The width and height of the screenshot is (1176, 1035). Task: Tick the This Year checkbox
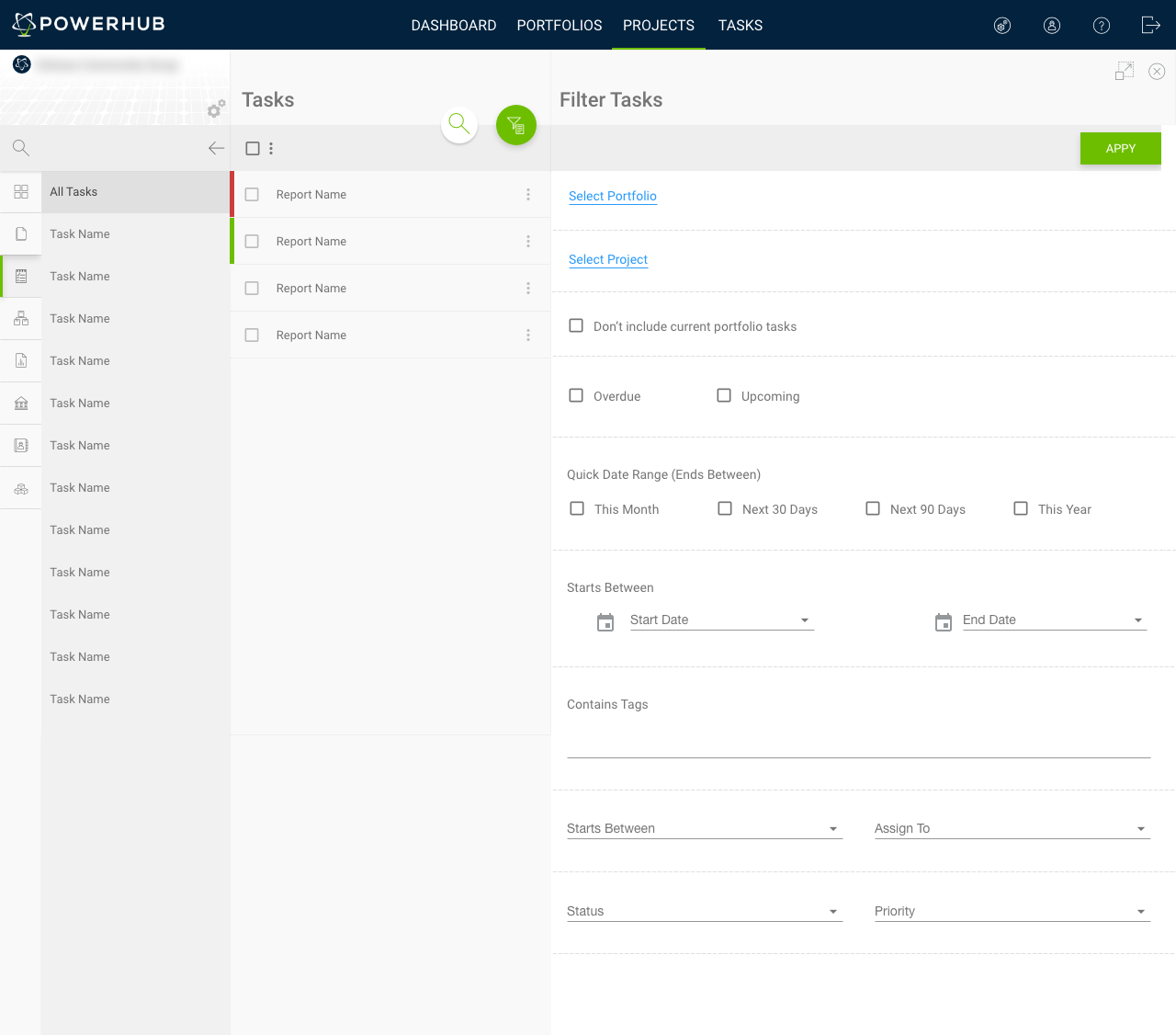pos(1021,508)
